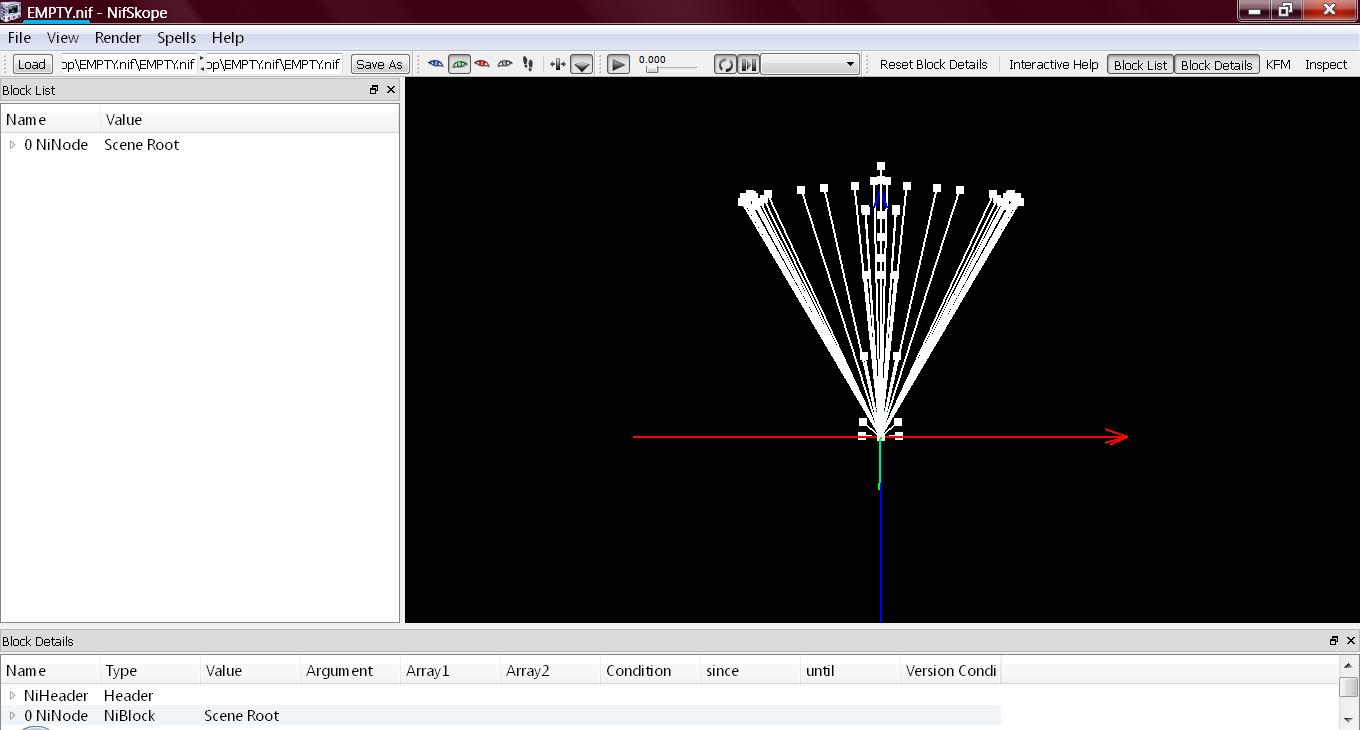Image resolution: width=1360 pixels, height=730 pixels.
Task: Open the animation sequence dropdown
Action: point(810,64)
